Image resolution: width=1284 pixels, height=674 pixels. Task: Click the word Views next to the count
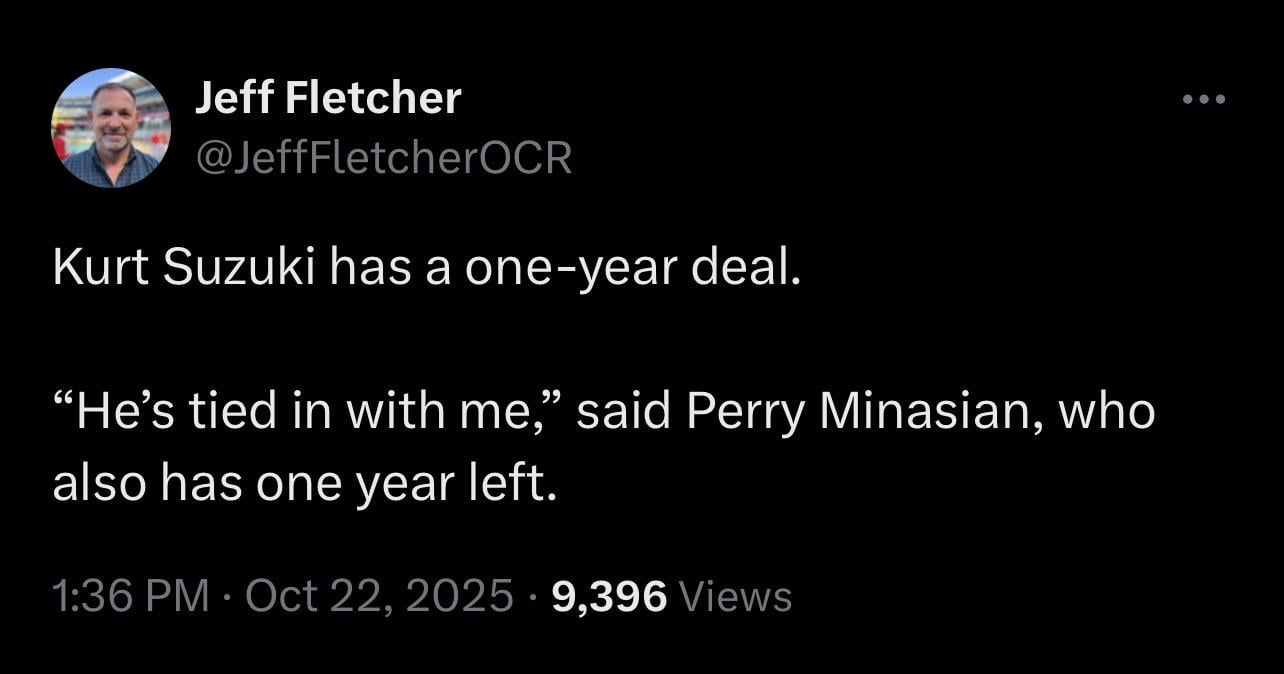click(737, 595)
